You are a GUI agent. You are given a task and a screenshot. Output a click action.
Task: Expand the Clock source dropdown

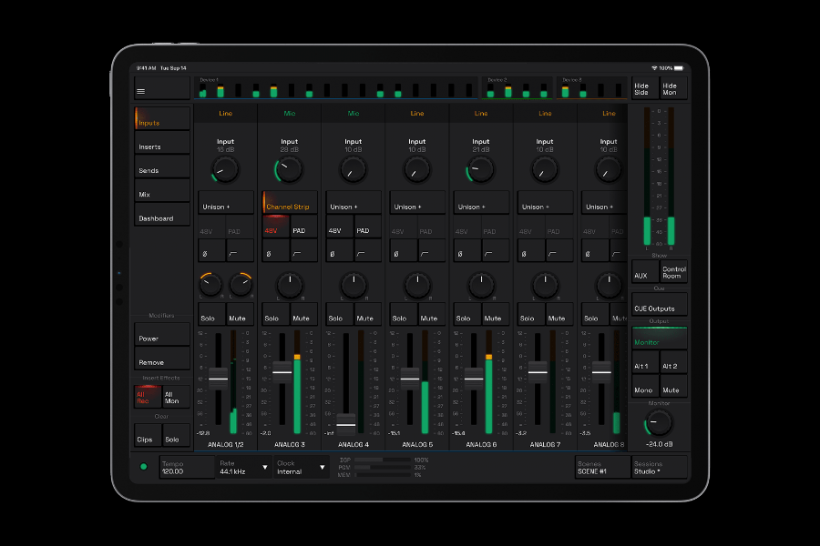click(301, 466)
